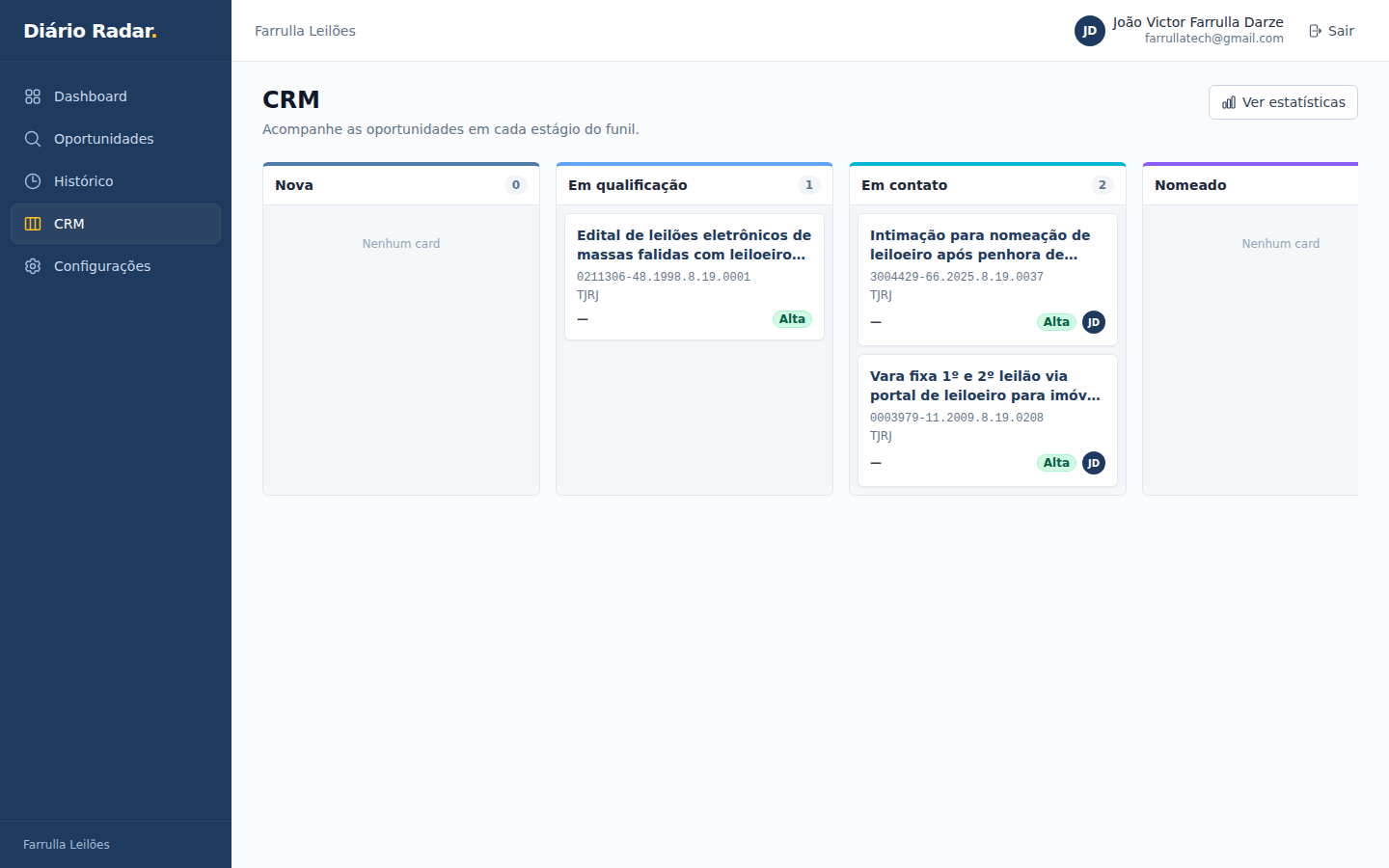Click process number 3004429-66.2025.8.19.0037
The height and width of the screenshot is (868, 1389).
(957, 277)
